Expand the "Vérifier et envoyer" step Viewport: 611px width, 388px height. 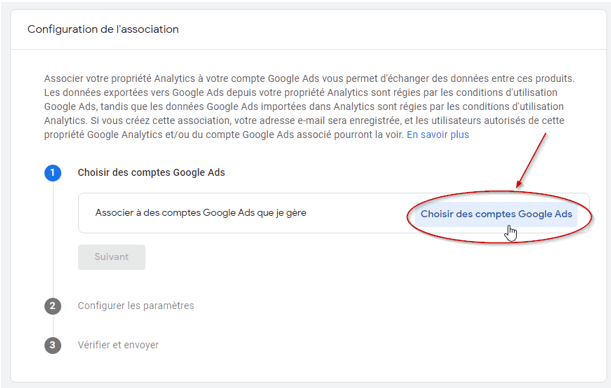click(118, 345)
